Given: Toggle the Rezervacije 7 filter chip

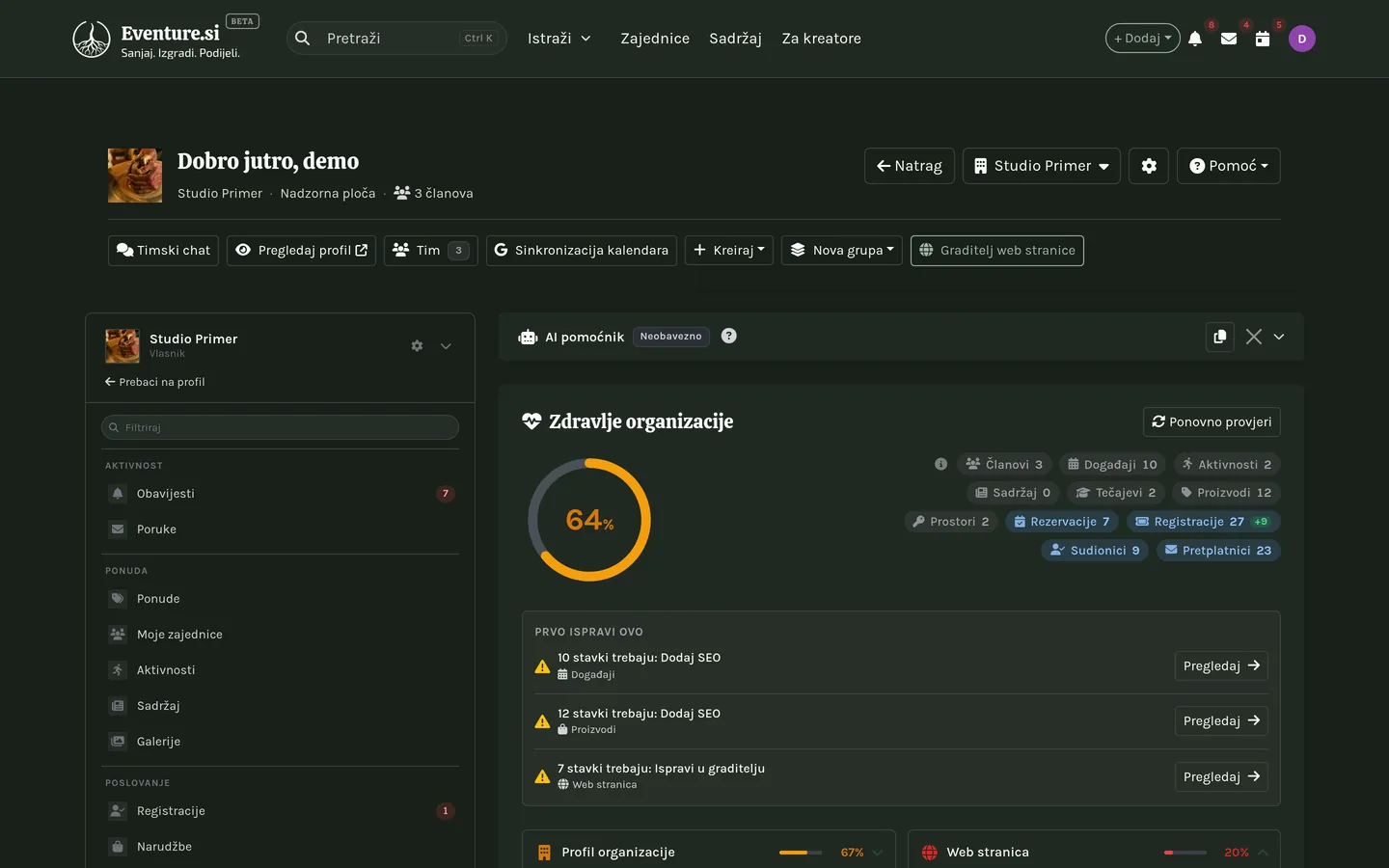Looking at the screenshot, I should coord(1062,522).
